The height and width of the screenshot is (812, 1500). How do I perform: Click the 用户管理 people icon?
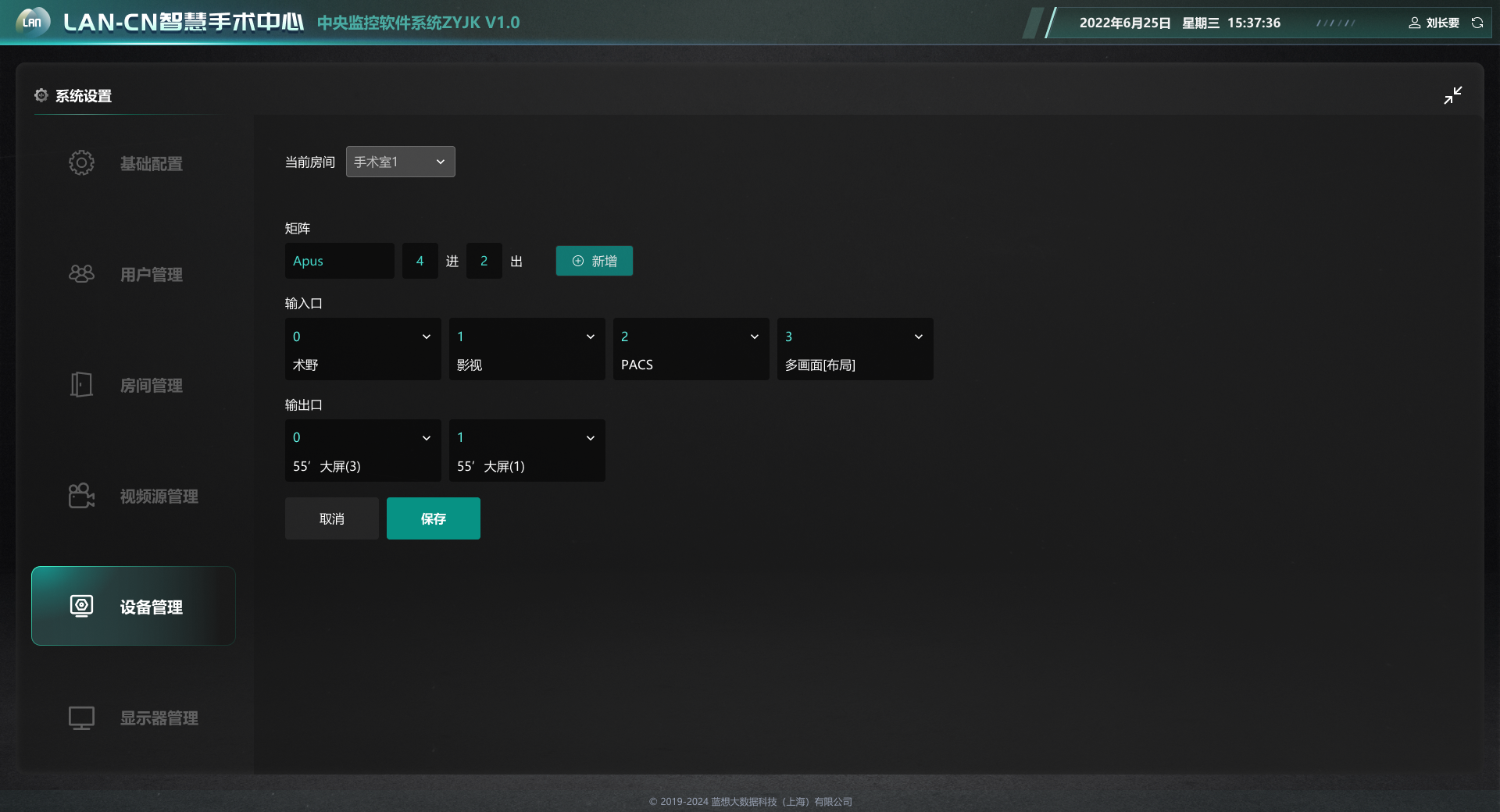click(x=81, y=273)
